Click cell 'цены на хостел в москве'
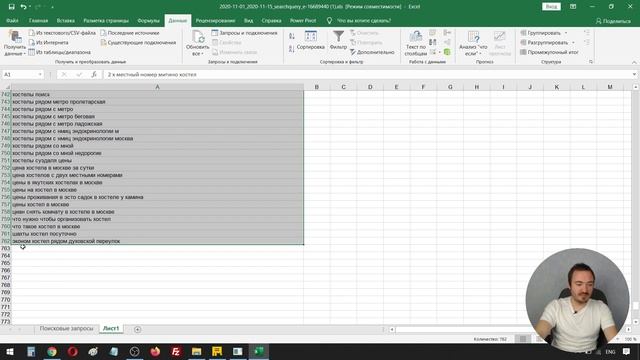The width and height of the screenshot is (640, 360). click(157, 190)
